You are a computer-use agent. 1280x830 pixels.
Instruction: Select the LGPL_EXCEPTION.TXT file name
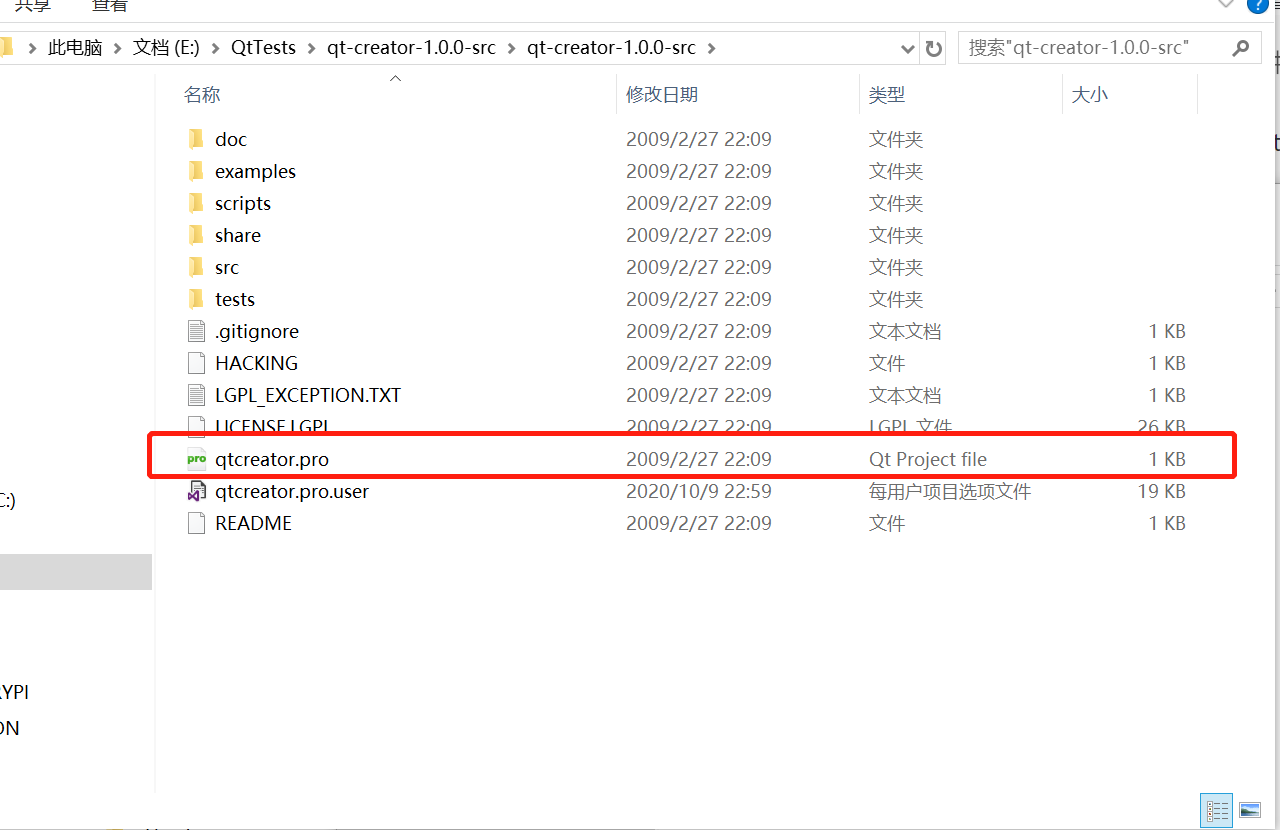[x=308, y=395]
